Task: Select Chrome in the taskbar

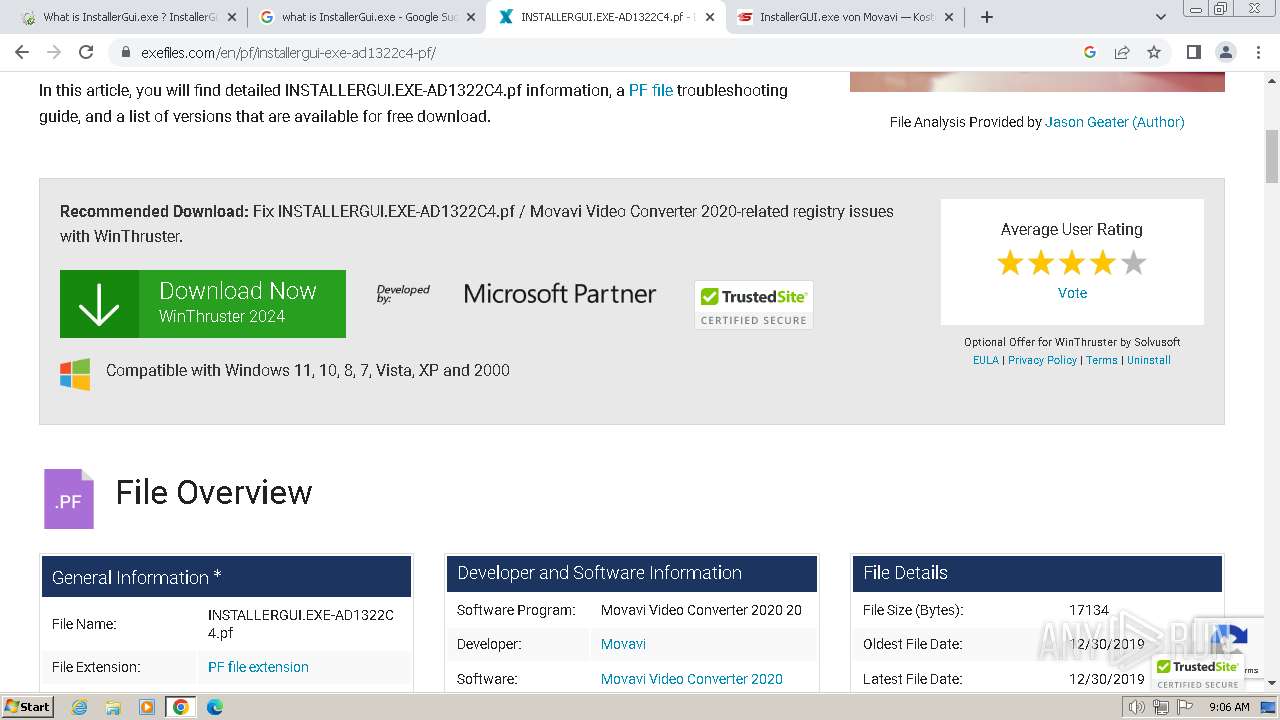Action: (180, 707)
